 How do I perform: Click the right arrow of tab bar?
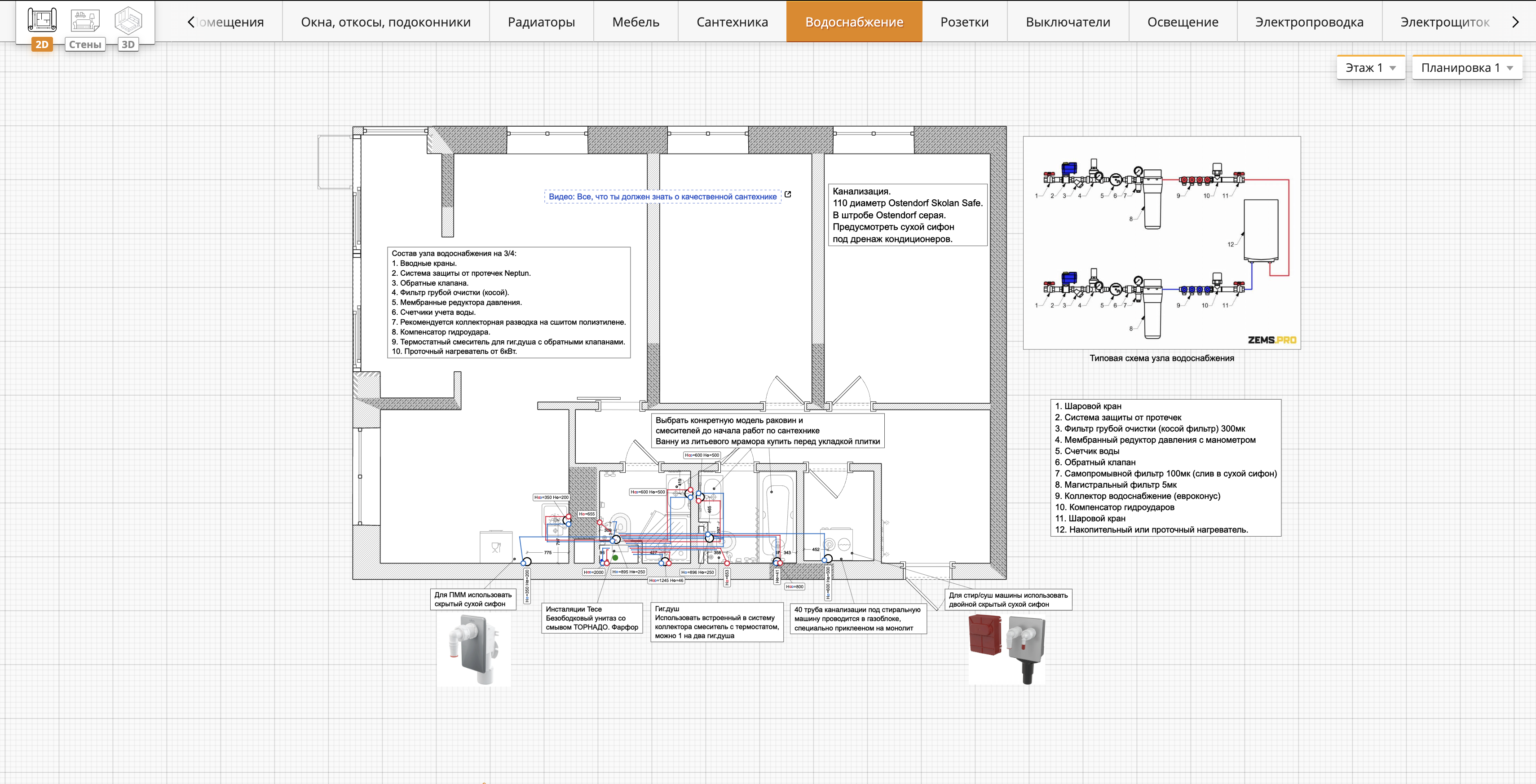click(1516, 22)
